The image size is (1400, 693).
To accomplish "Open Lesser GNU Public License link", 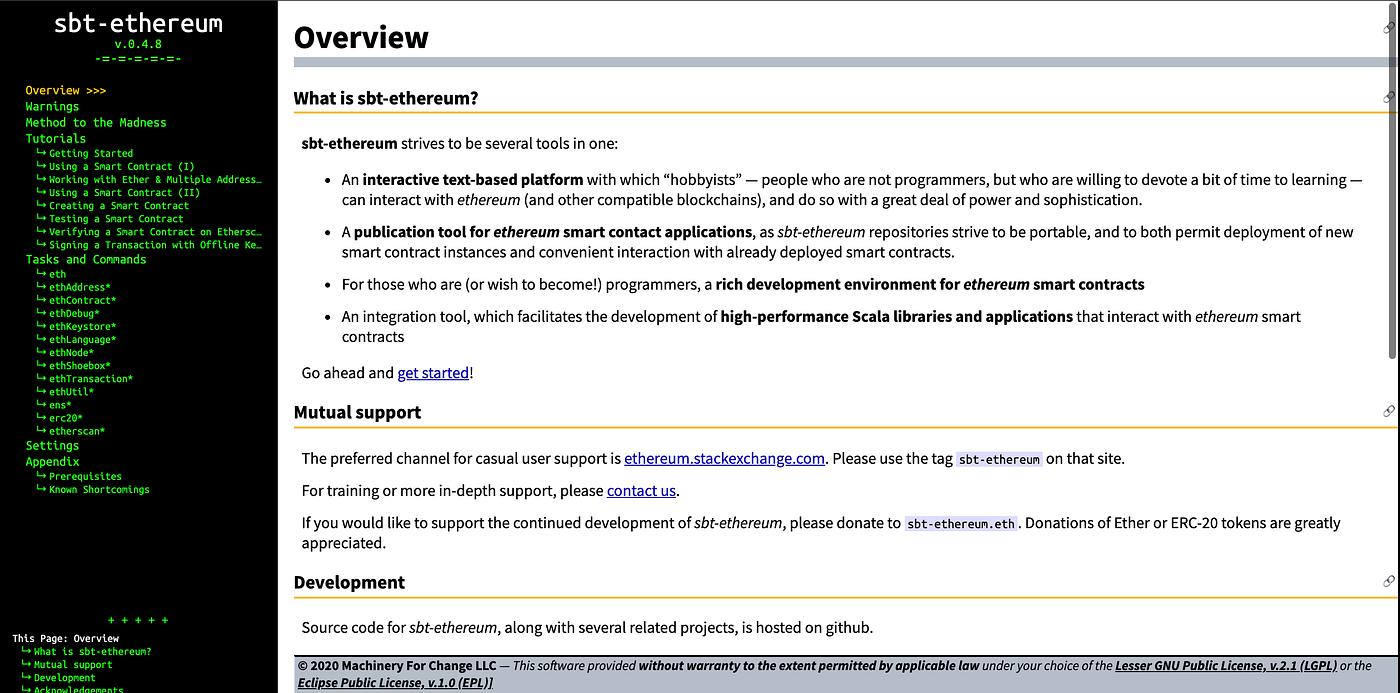I will tap(1225, 665).
